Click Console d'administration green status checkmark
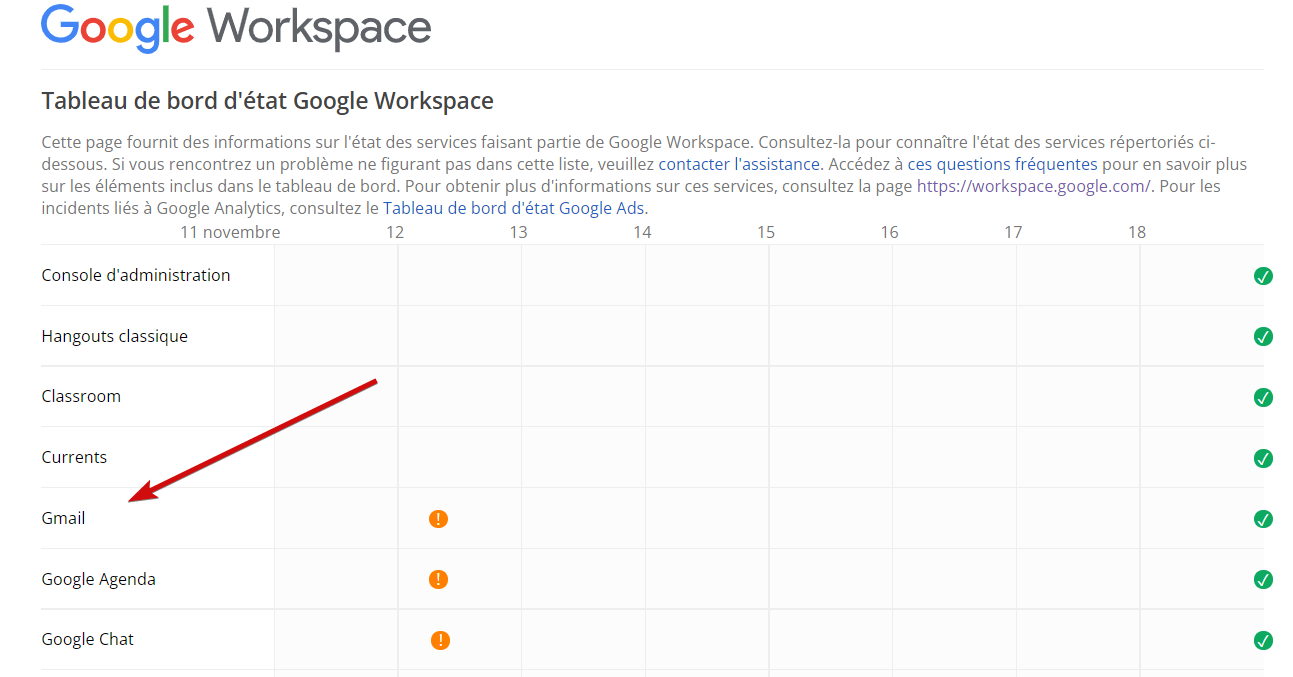 [1263, 276]
